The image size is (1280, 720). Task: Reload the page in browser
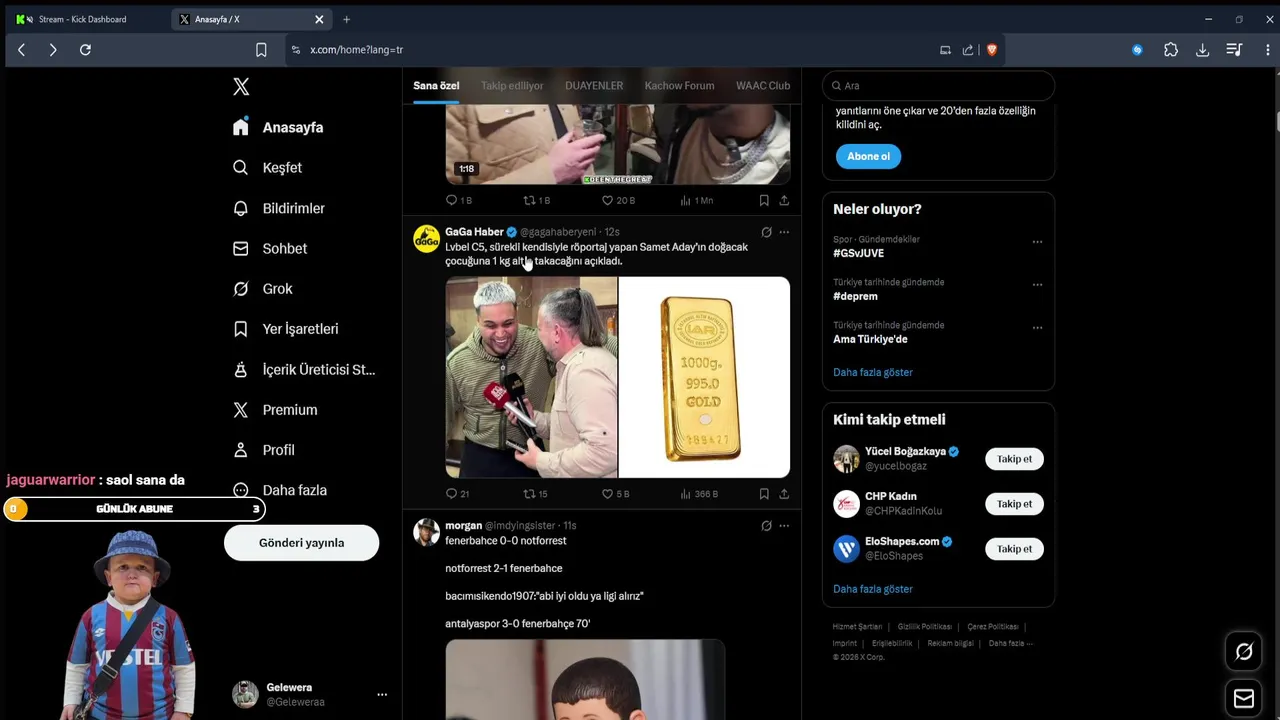(85, 50)
